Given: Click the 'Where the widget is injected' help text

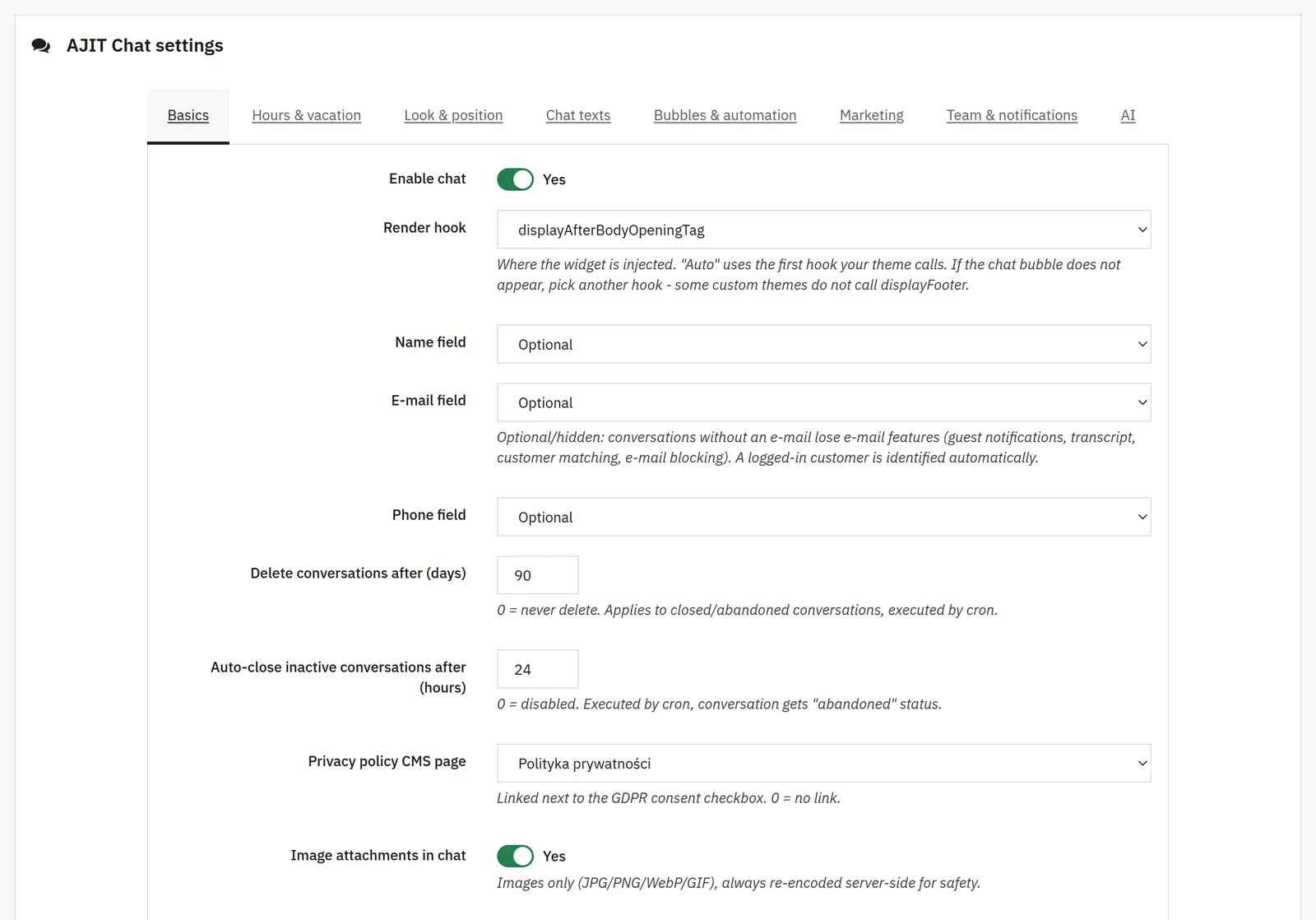Looking at the screenshot, I should tap(809, 275).
